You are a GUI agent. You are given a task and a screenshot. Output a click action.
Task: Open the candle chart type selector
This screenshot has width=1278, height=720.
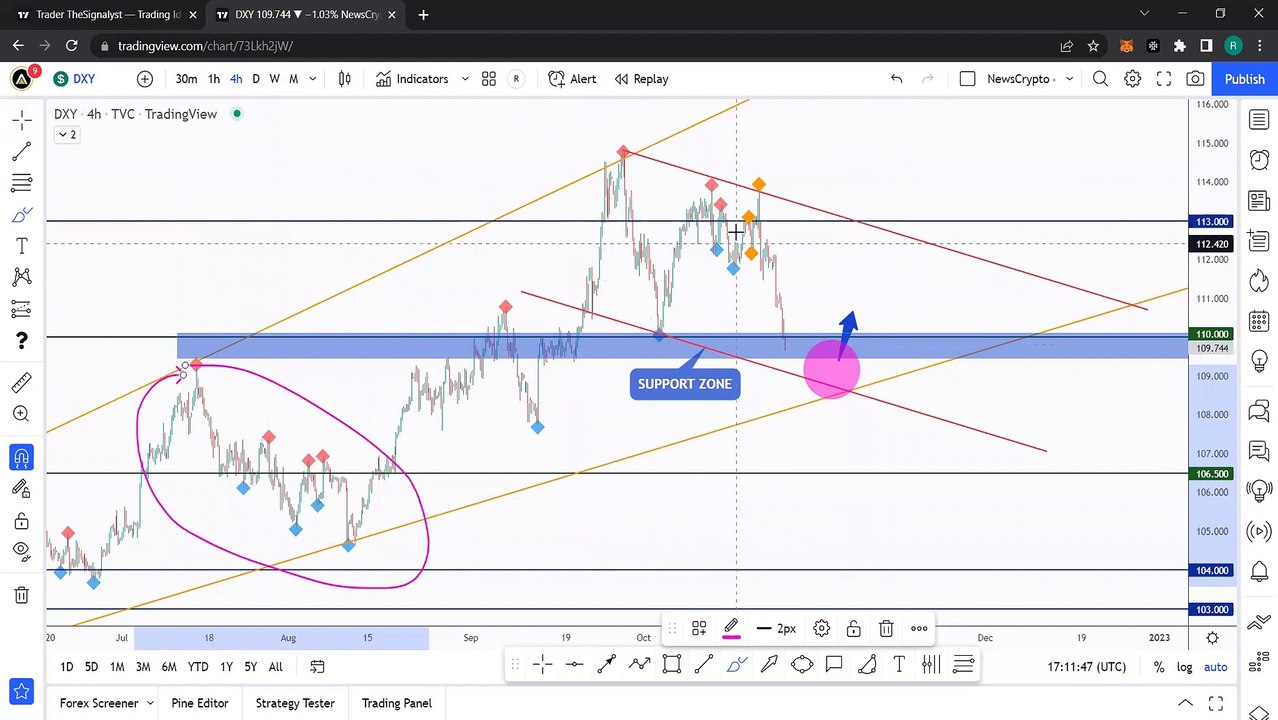345,79
